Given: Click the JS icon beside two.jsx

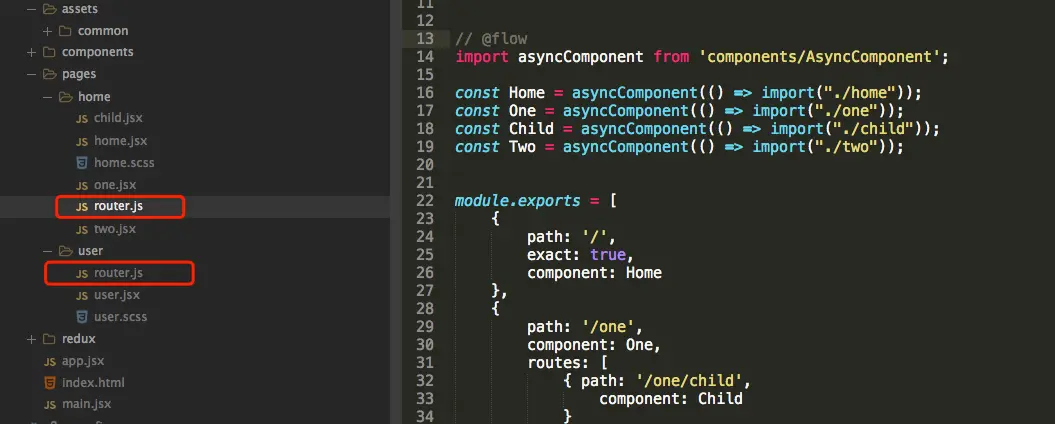Looking at the screenshot, I should coord(82,230).
